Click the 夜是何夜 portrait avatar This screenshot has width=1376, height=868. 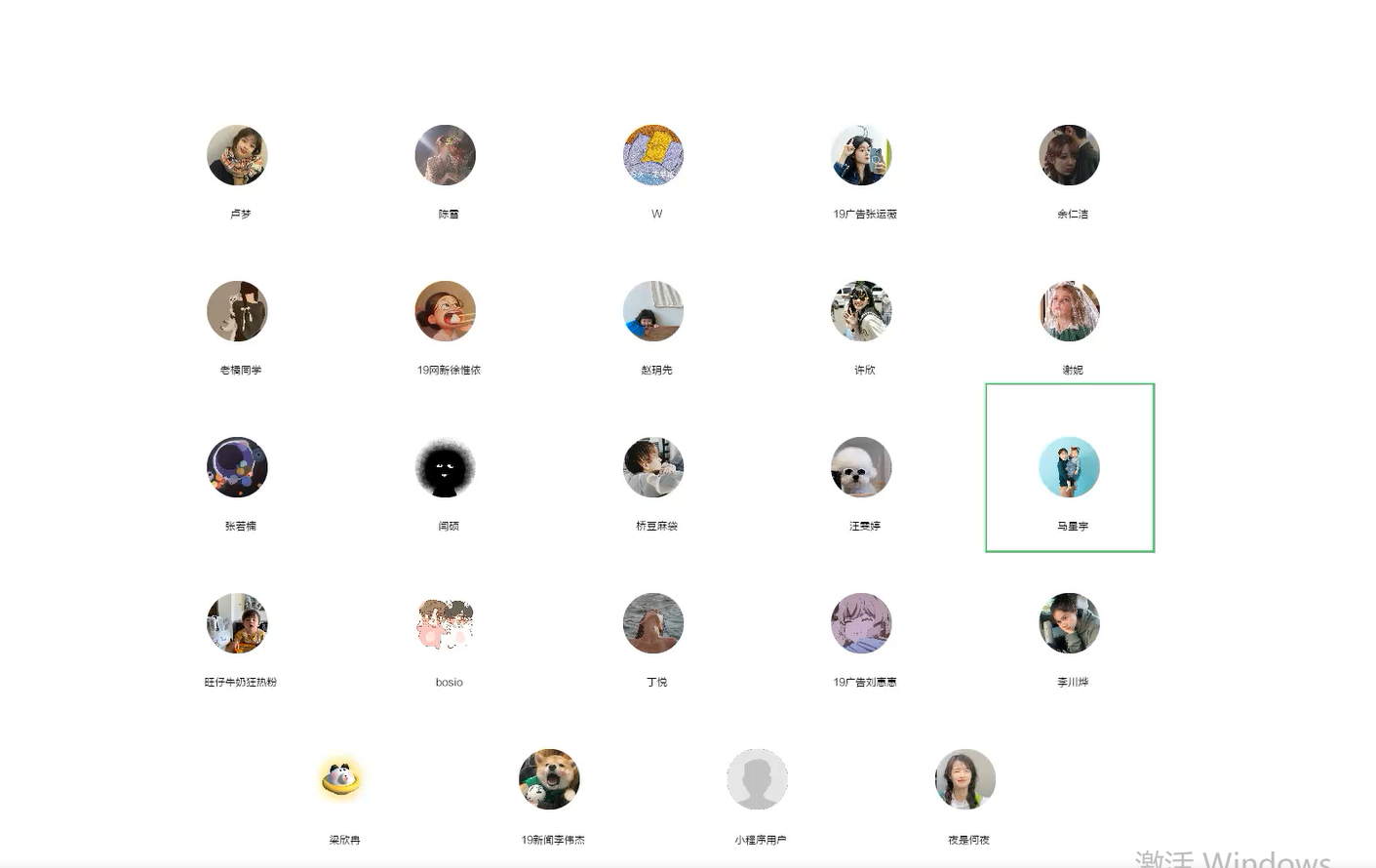tap(965, 779)
